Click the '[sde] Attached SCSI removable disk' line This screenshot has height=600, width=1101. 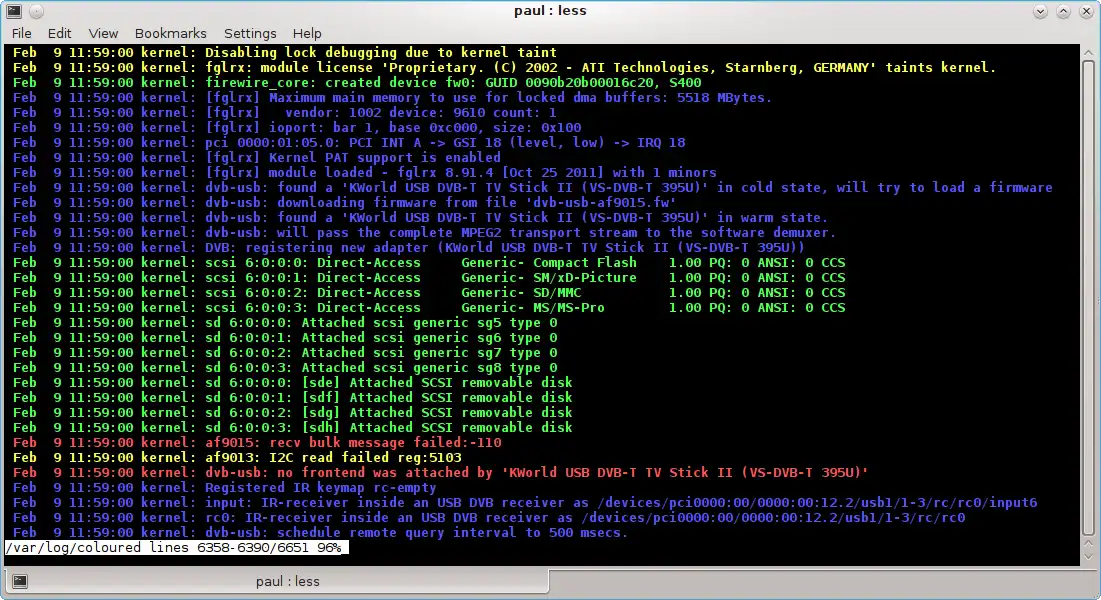[293, 382]
